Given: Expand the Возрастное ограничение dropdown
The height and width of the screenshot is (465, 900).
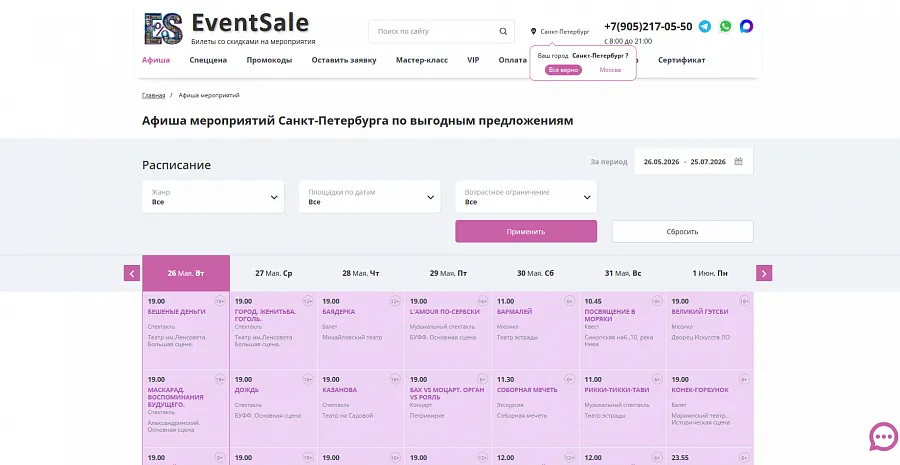Looking at the screenshot, I should coord(526,197).
